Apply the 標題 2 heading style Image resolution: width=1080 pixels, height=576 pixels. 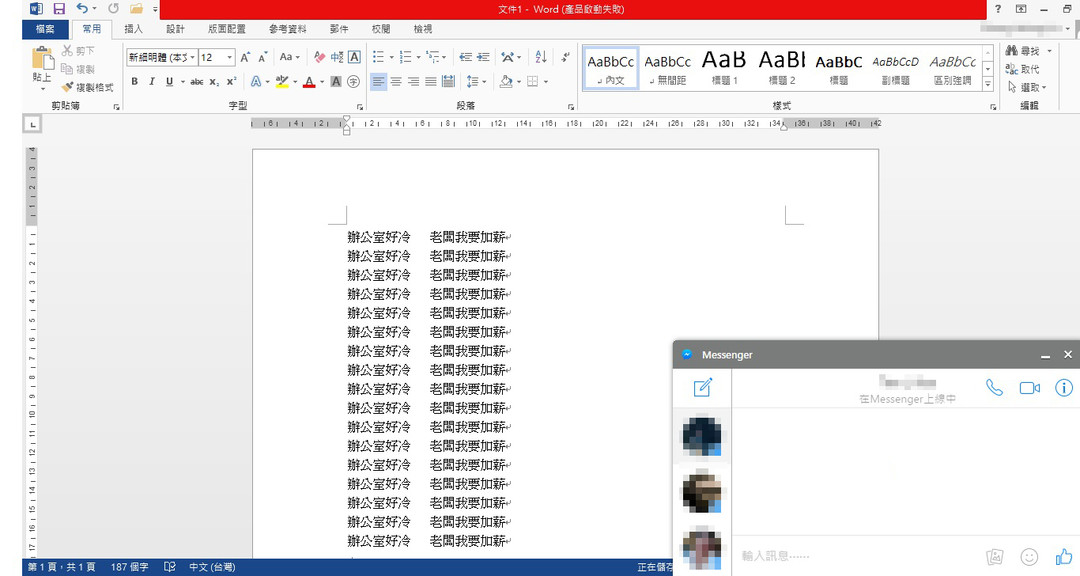point(782,68)
